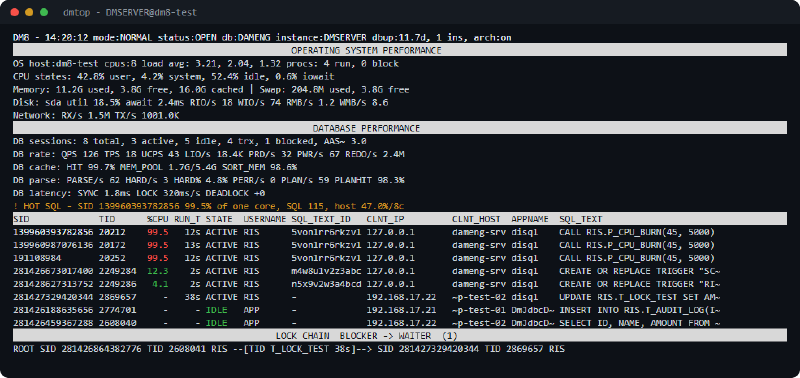Click client host ~p-test-01

[x=479, y=310]
